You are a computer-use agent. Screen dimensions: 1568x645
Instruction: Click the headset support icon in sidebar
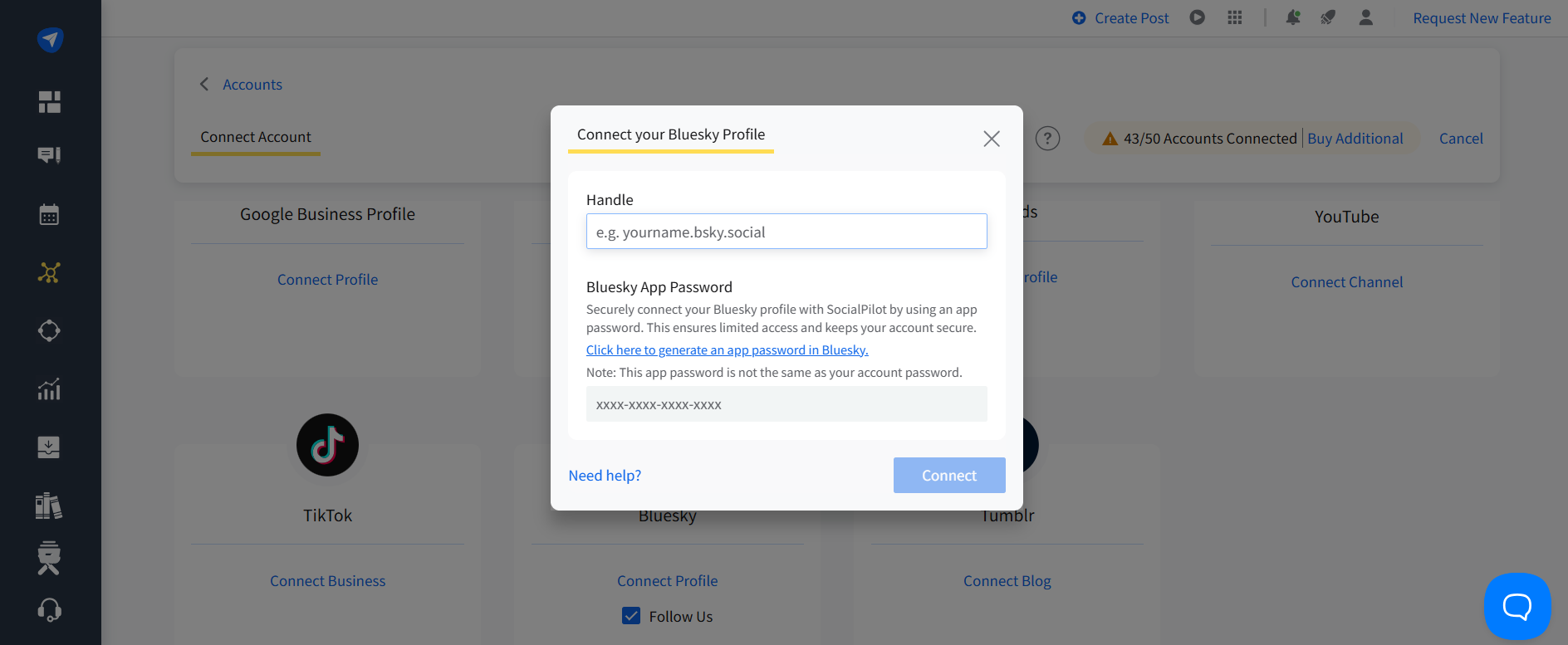pyautogui.click(x=50, y=610)
